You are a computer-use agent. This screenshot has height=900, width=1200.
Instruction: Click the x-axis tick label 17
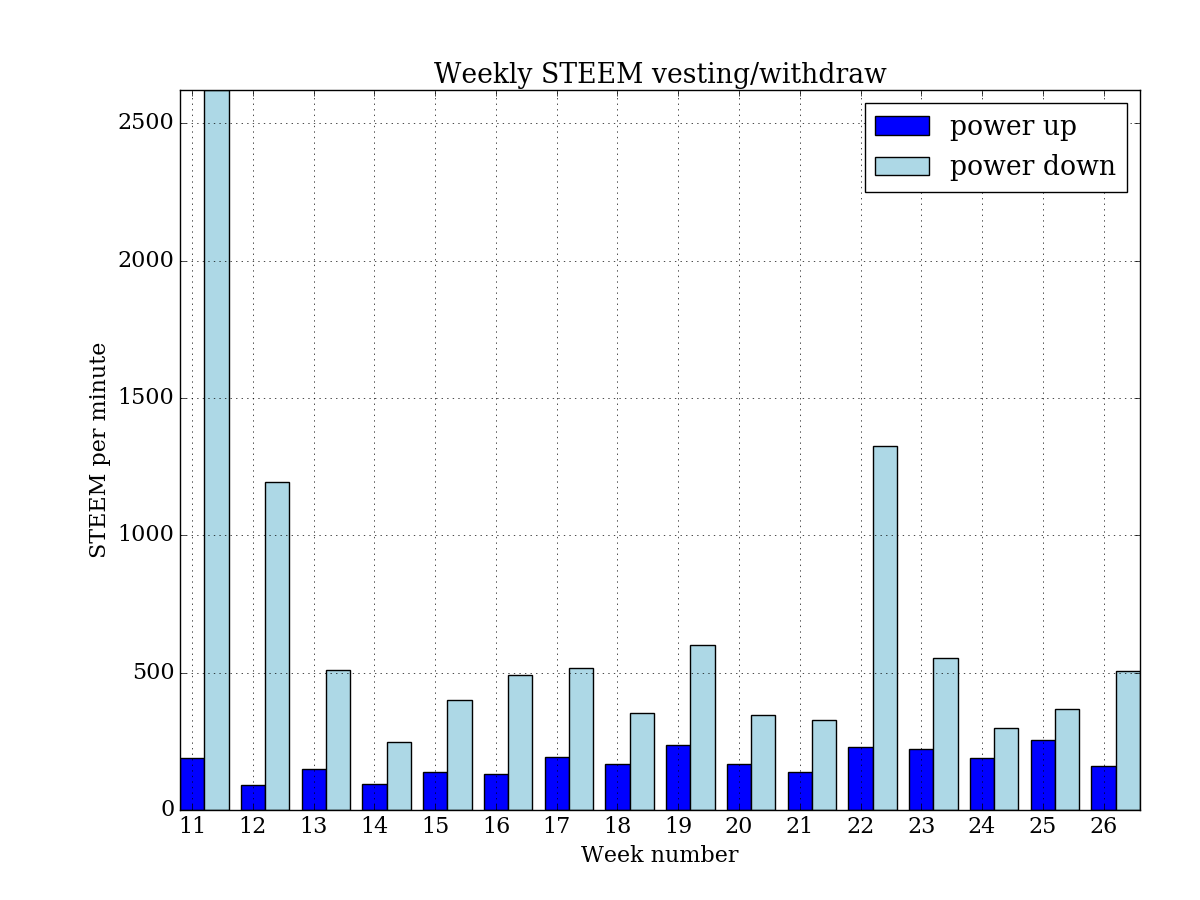tap(557, 827)
